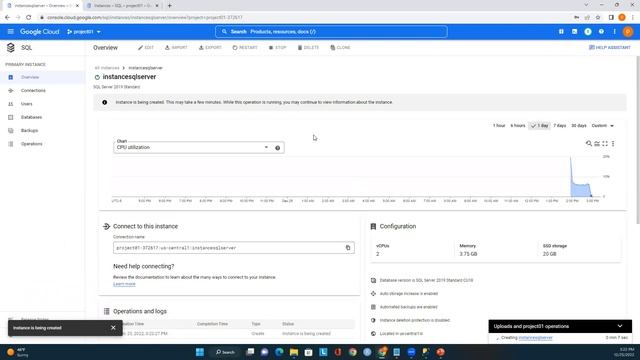Collapse the Uploads and project01 operations panel
640x360 pixels.
point(620,326)
